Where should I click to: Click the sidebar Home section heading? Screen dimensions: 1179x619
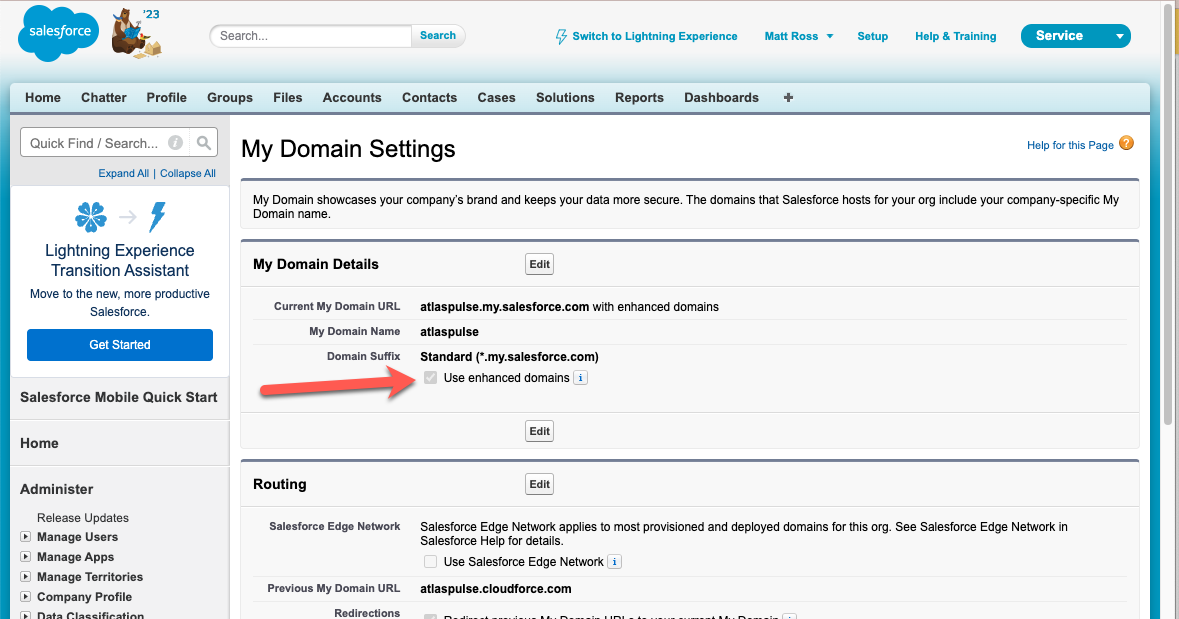click(39, 444)
